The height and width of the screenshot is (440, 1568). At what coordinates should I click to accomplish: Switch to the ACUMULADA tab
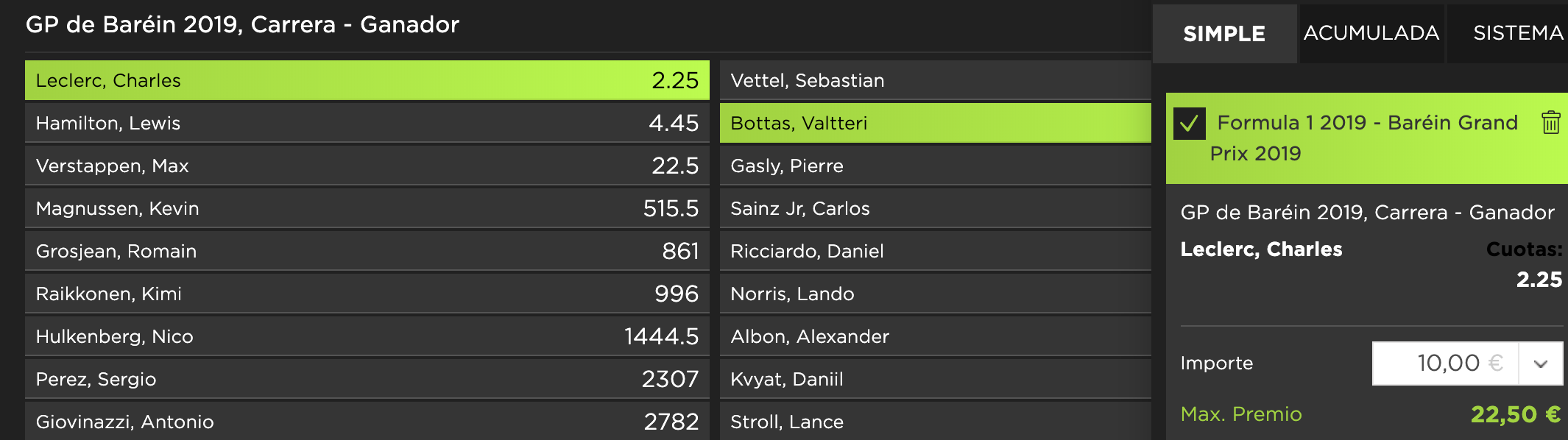point(1371,34)
